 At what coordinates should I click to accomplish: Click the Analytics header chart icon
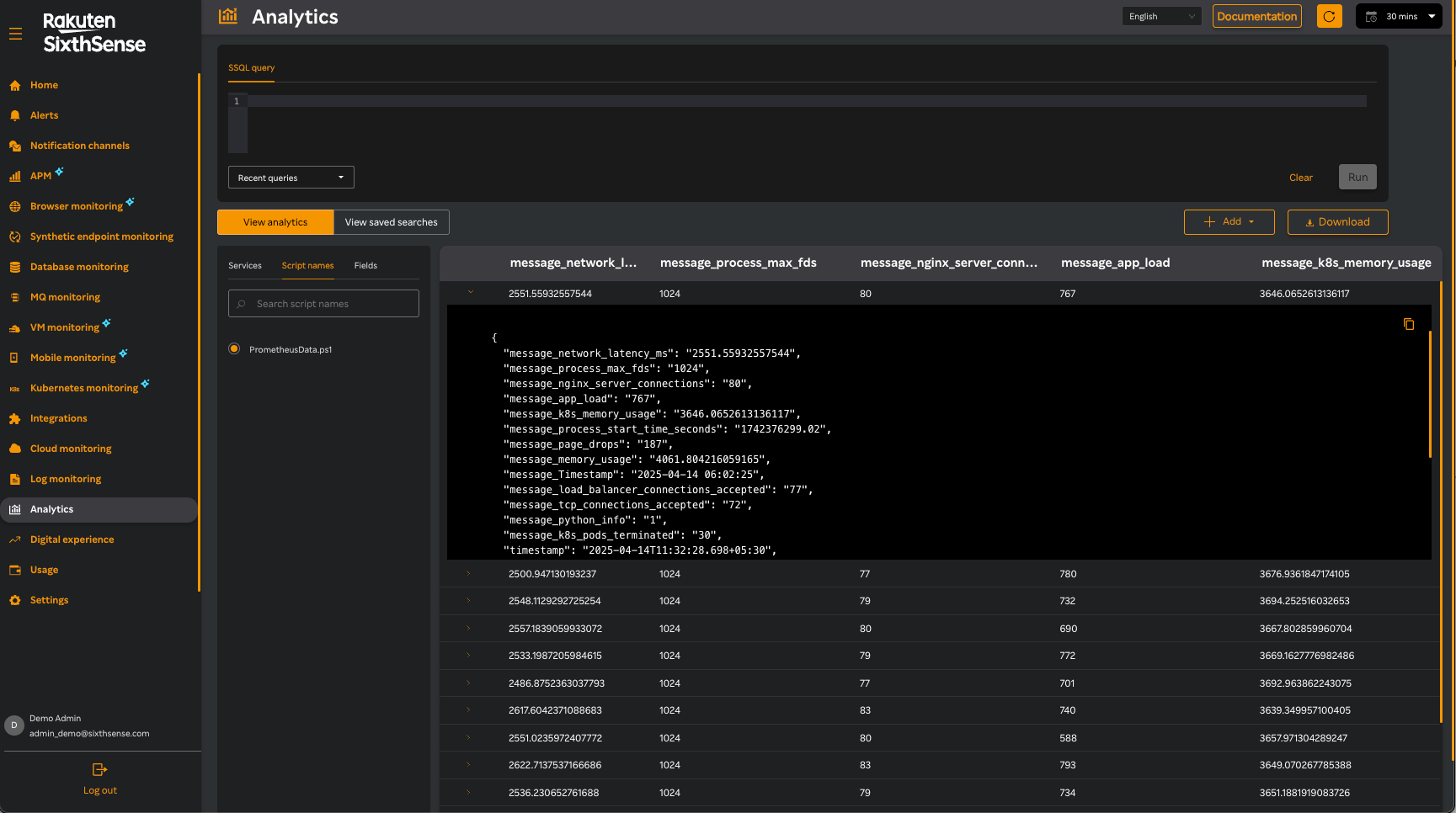pyautogui.click(x=228, y=16)
